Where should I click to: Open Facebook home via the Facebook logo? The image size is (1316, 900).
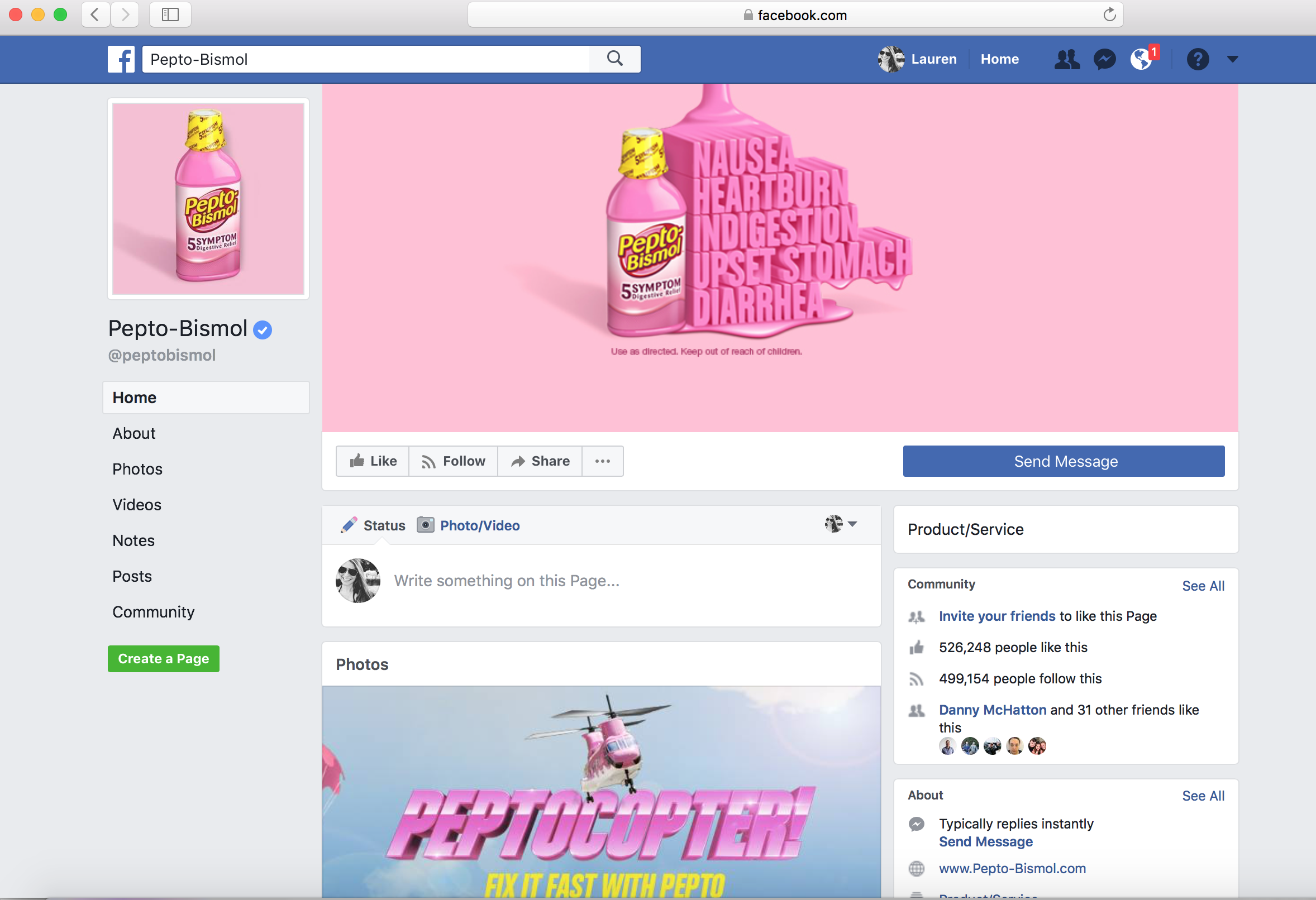tap(121, 59)
